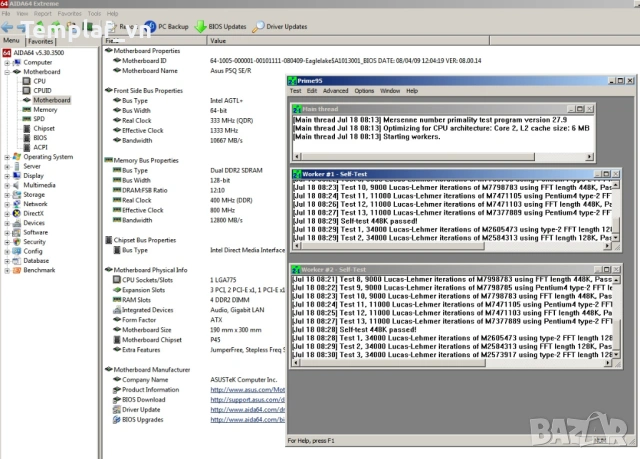Select the Motherboard Chipset row
The image size is (640, 459).
click(x=194, y=339)
